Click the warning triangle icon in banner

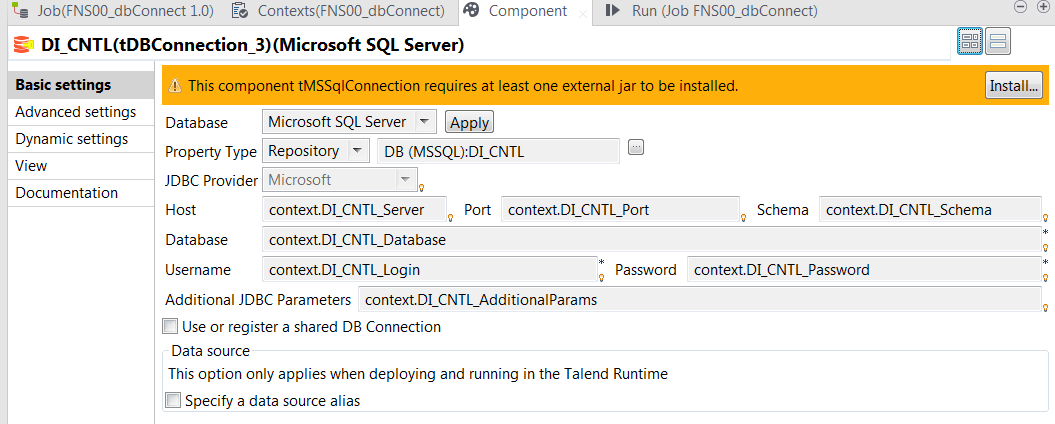[175, 85]
